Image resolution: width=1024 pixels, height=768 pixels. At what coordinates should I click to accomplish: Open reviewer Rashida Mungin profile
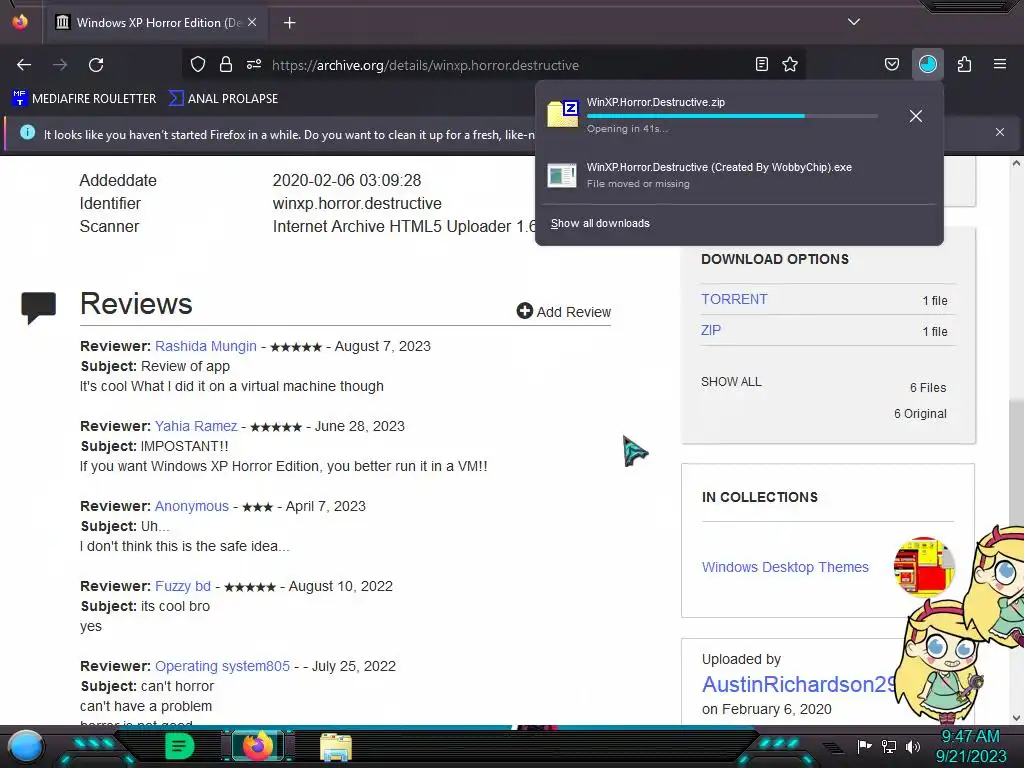(x=206, y=346)
